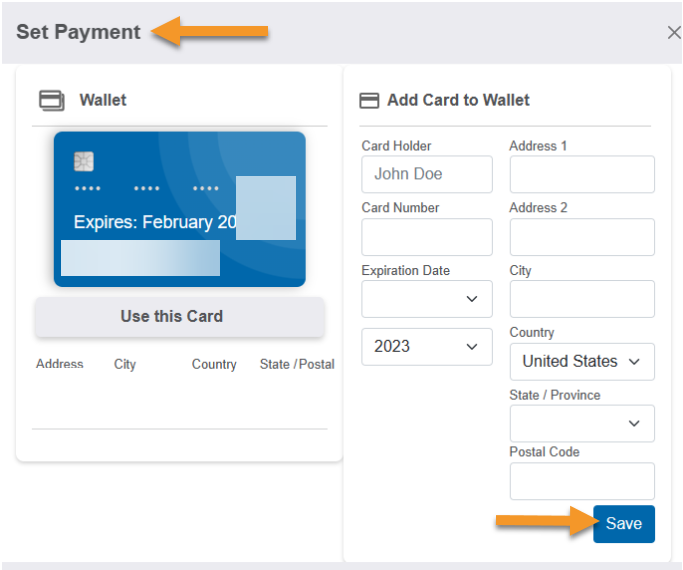Click the Address column header in Wallet
The height and width of the screenshot is (570, 683).
[x=60, y=364]
